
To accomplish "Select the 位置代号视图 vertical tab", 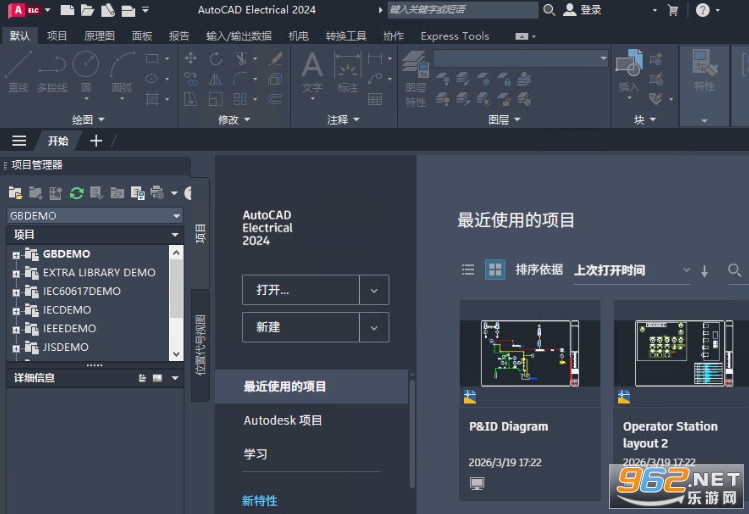I will (200, 345).
